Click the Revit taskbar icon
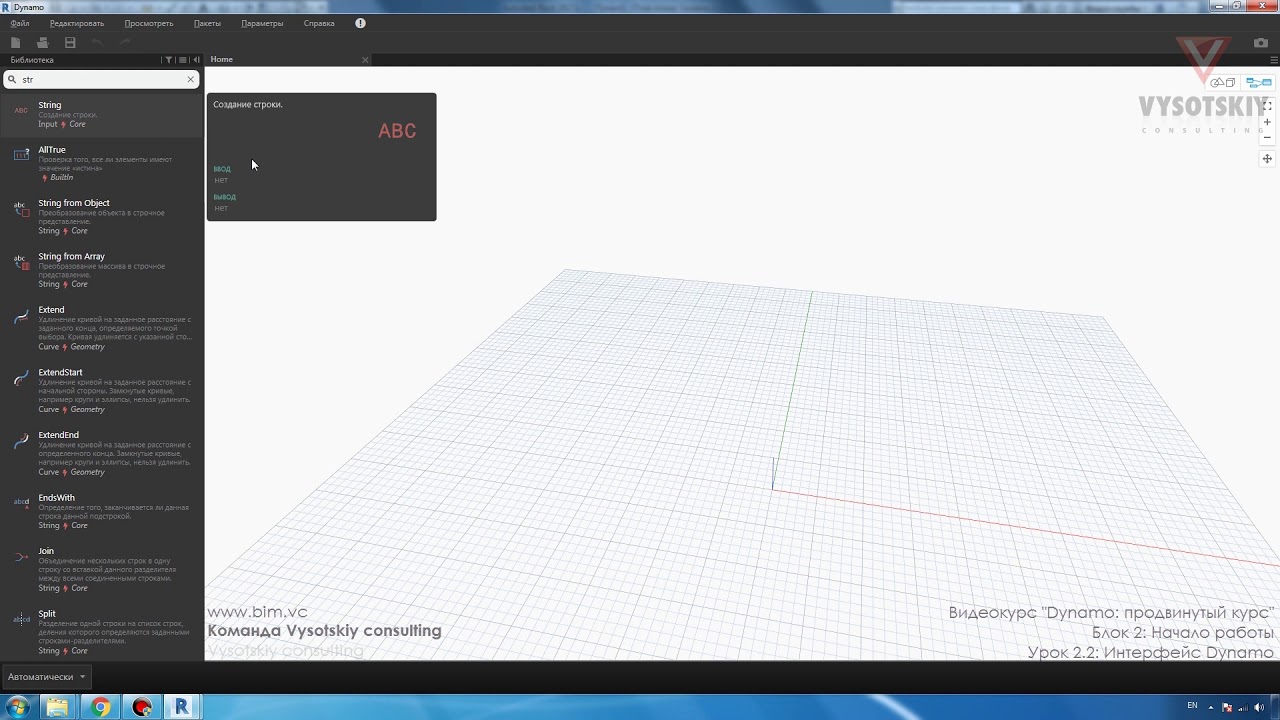Image resolution: width=1280 pixels, height=720 pixels. pyautogui.click(x=182, y=707)
